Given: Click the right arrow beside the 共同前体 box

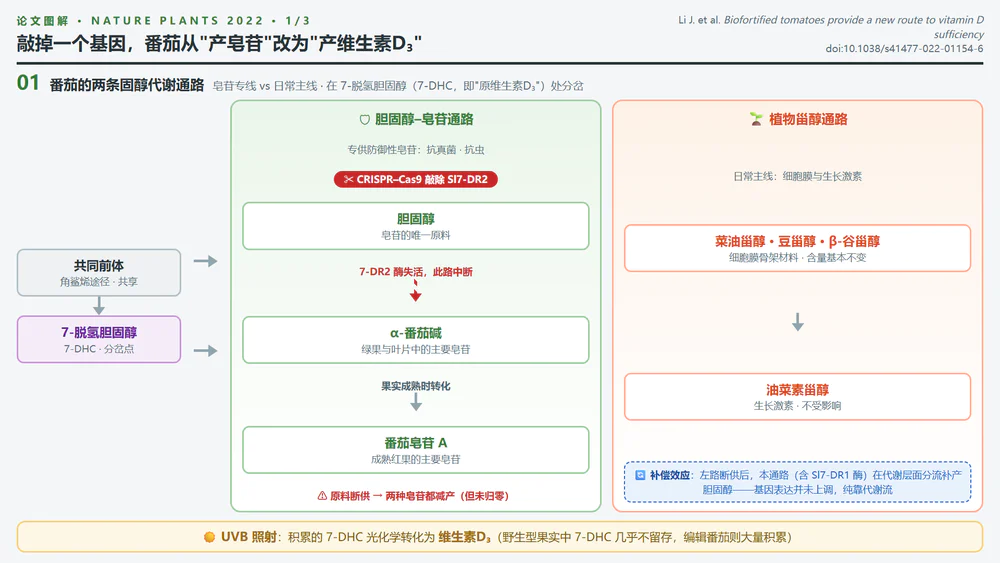Looking at the screenshot, I should coord(205,261).
